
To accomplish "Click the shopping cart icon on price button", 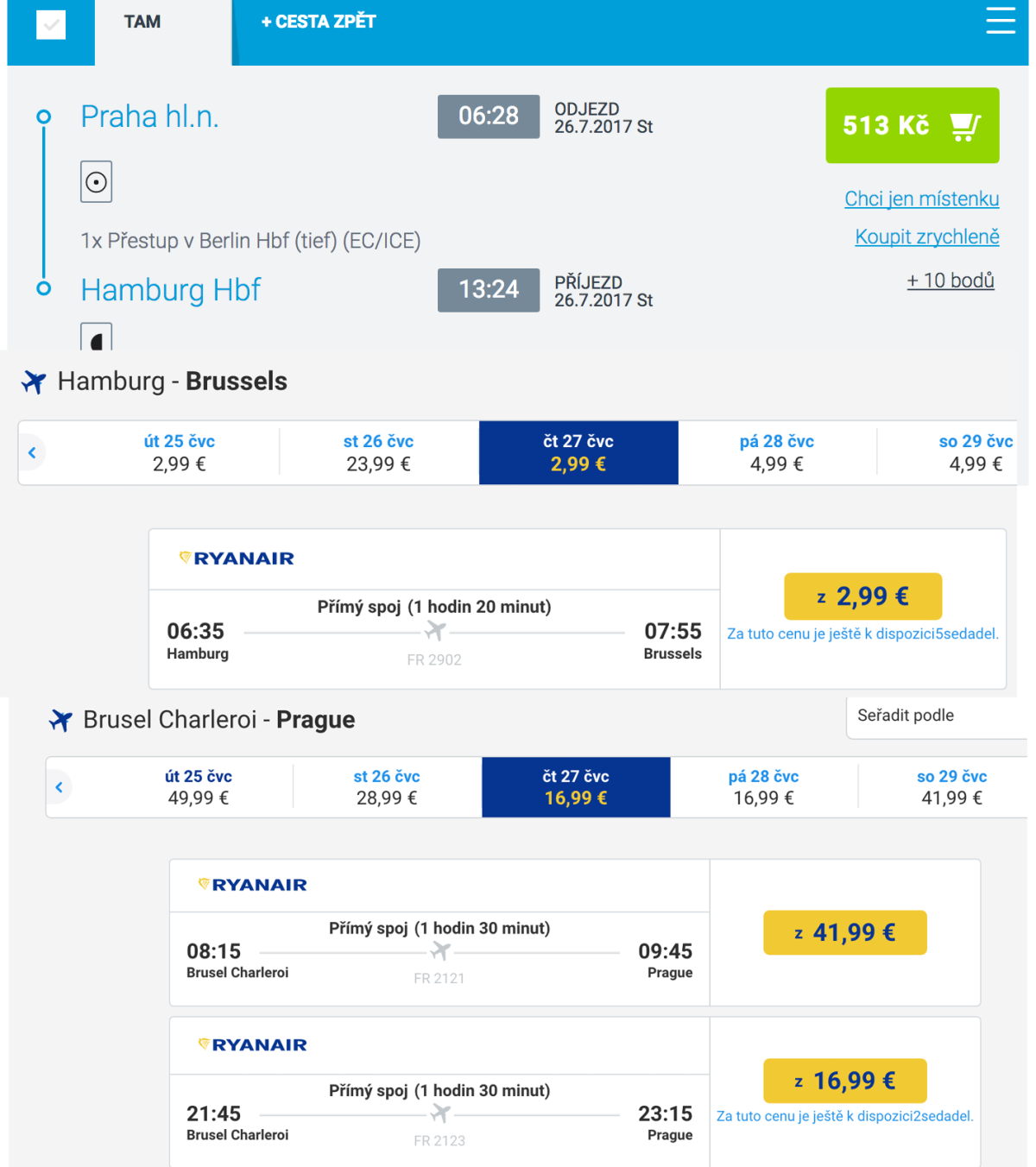I will (964, 126).
